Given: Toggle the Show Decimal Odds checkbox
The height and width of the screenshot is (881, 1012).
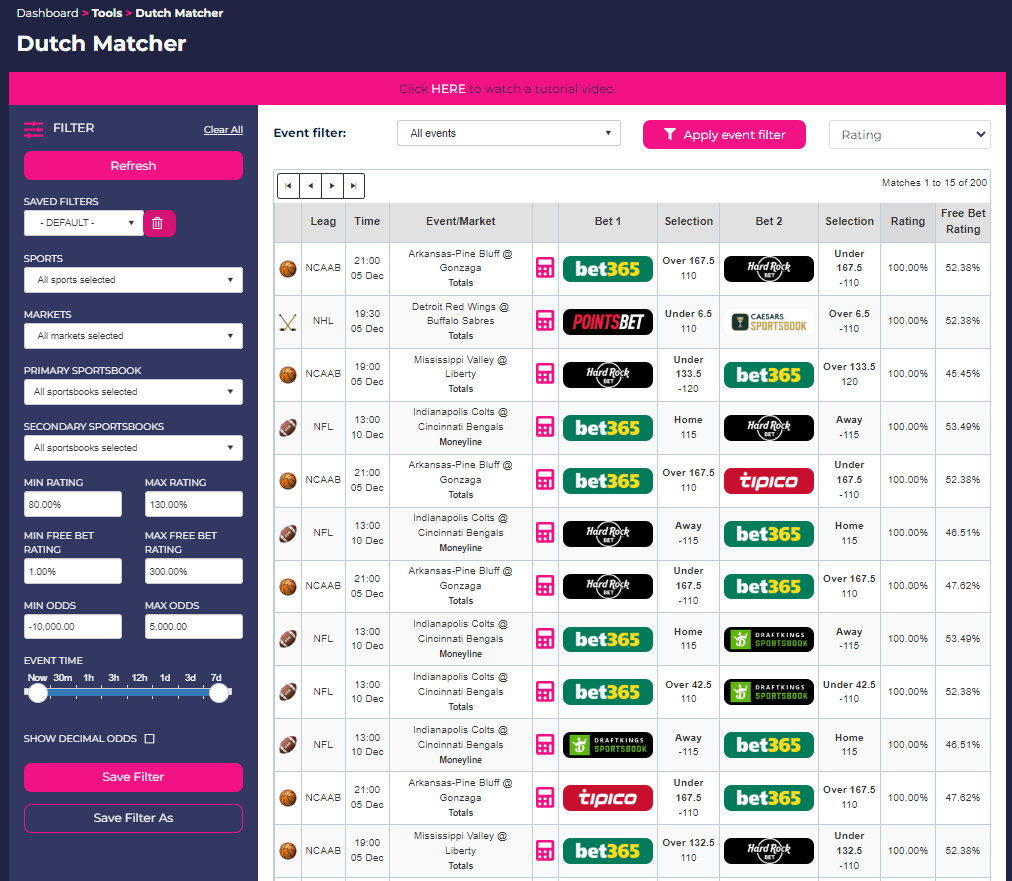Looking at the screenshot, I should pyautogui.click(x=150, y=738).
